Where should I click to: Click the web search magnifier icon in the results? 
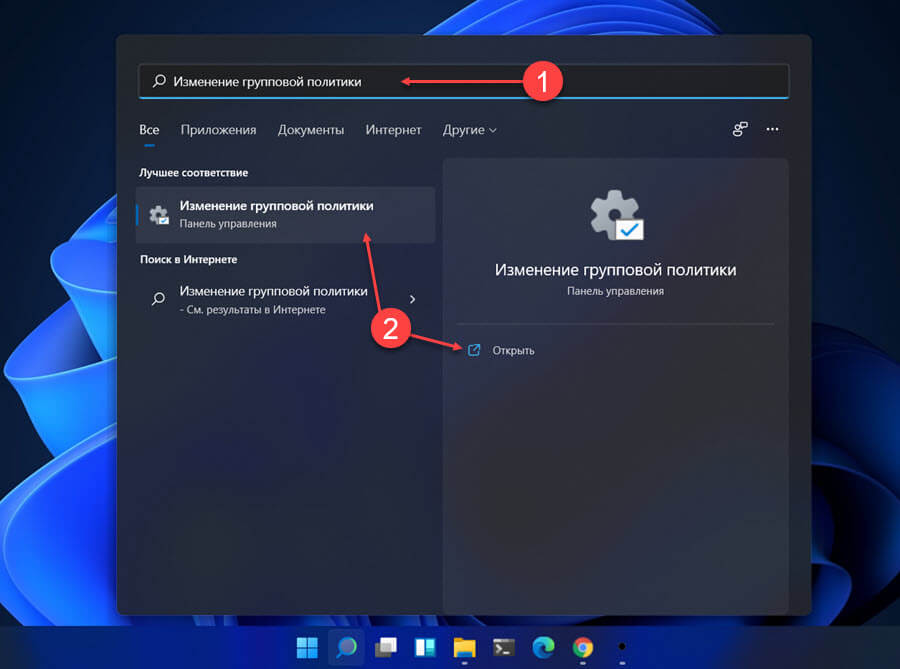pyautogui.click(x=158, y=298)
